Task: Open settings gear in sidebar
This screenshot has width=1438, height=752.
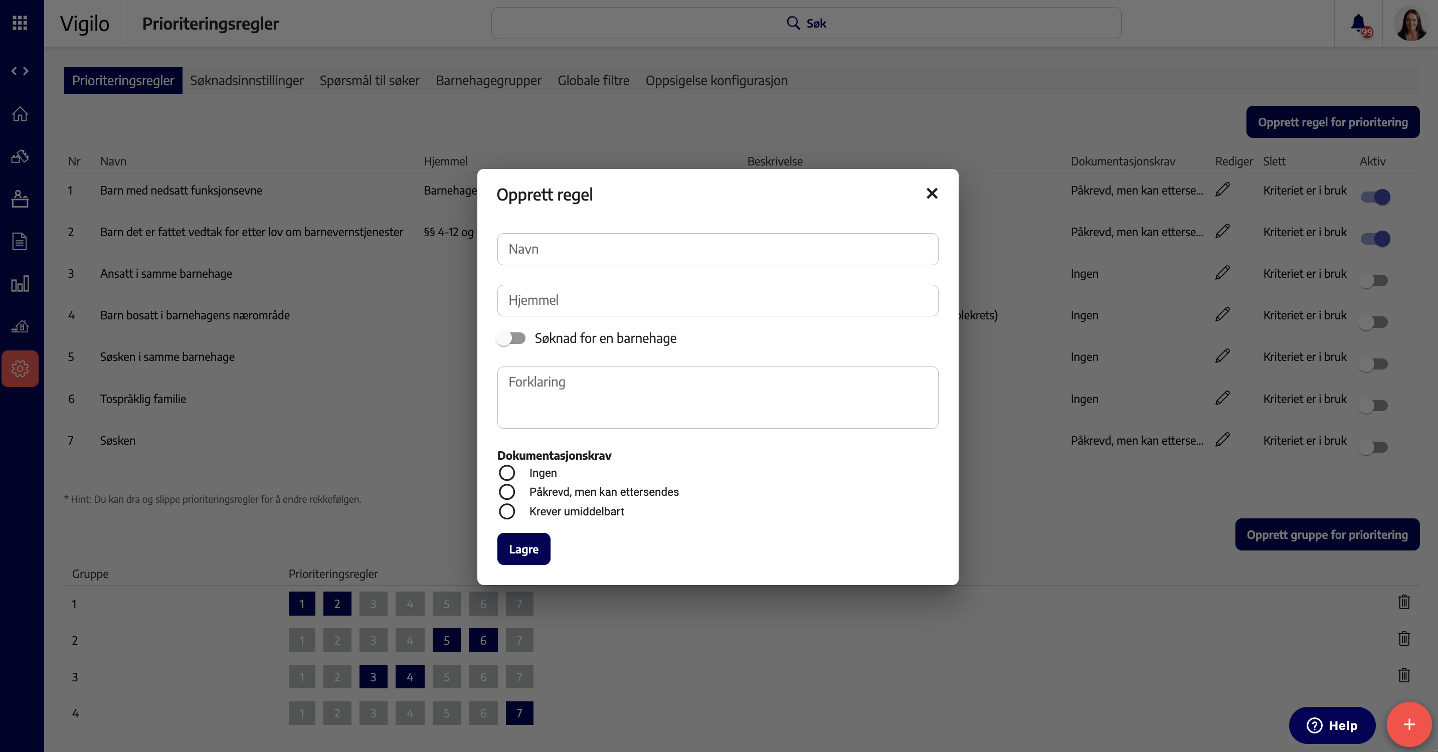Action: click(x=20, y=369)
